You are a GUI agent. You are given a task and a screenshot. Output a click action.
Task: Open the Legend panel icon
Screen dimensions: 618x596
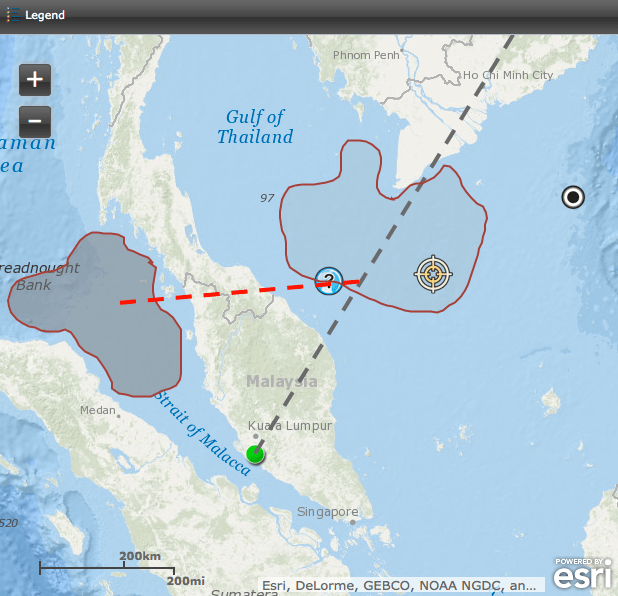[13, 15]
